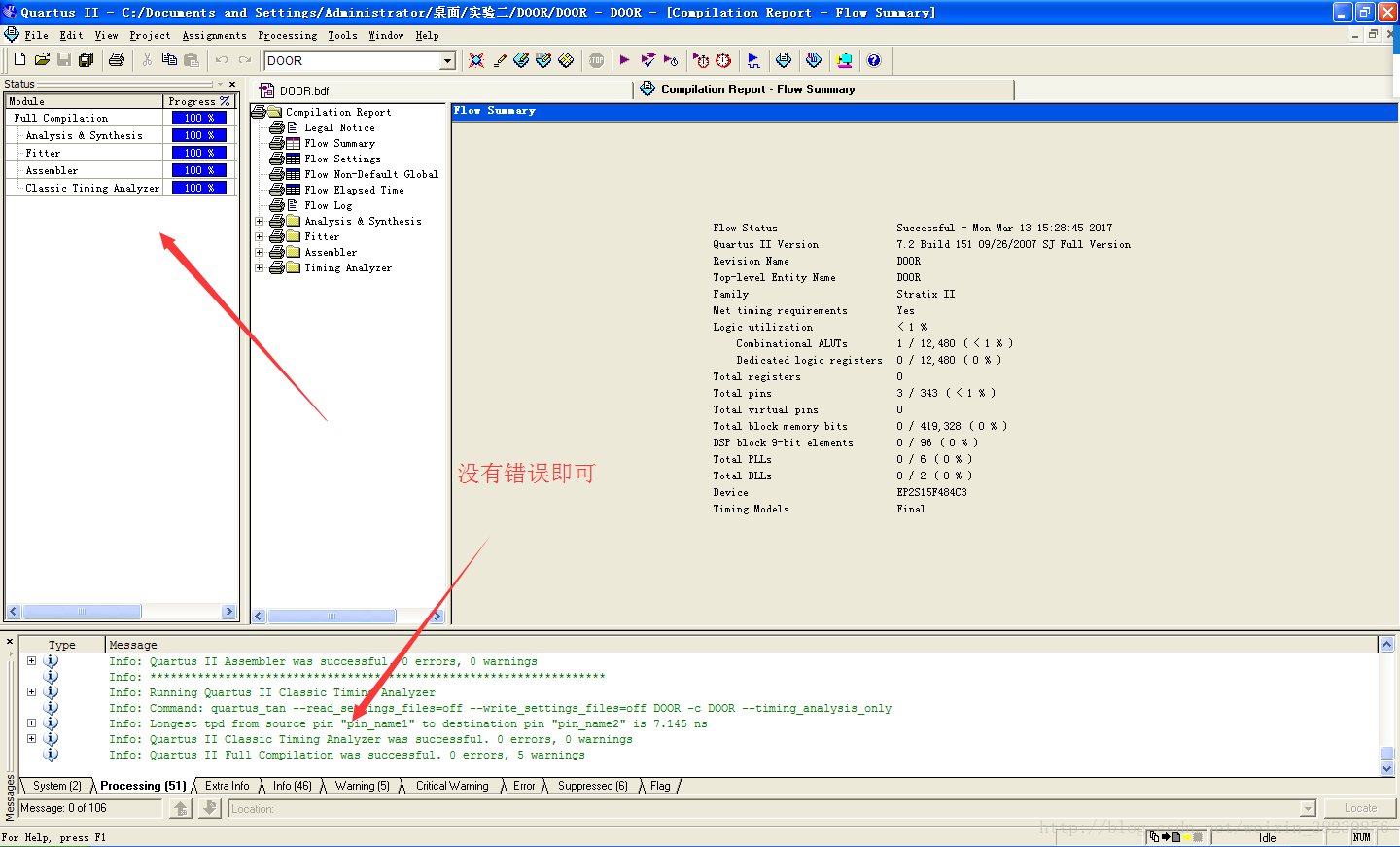Viewport: 1400px width, 847px height.
Task: Click the Undo toolbar icon
Action: [222, 60]
